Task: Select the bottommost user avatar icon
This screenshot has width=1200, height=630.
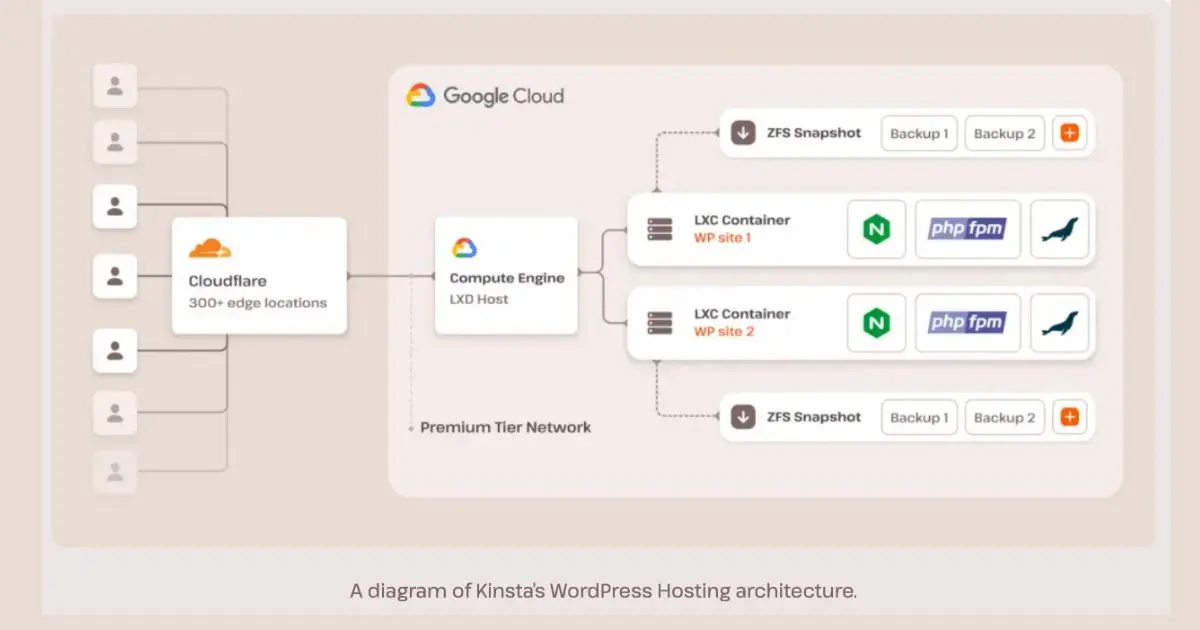Action: pos(115,471)
